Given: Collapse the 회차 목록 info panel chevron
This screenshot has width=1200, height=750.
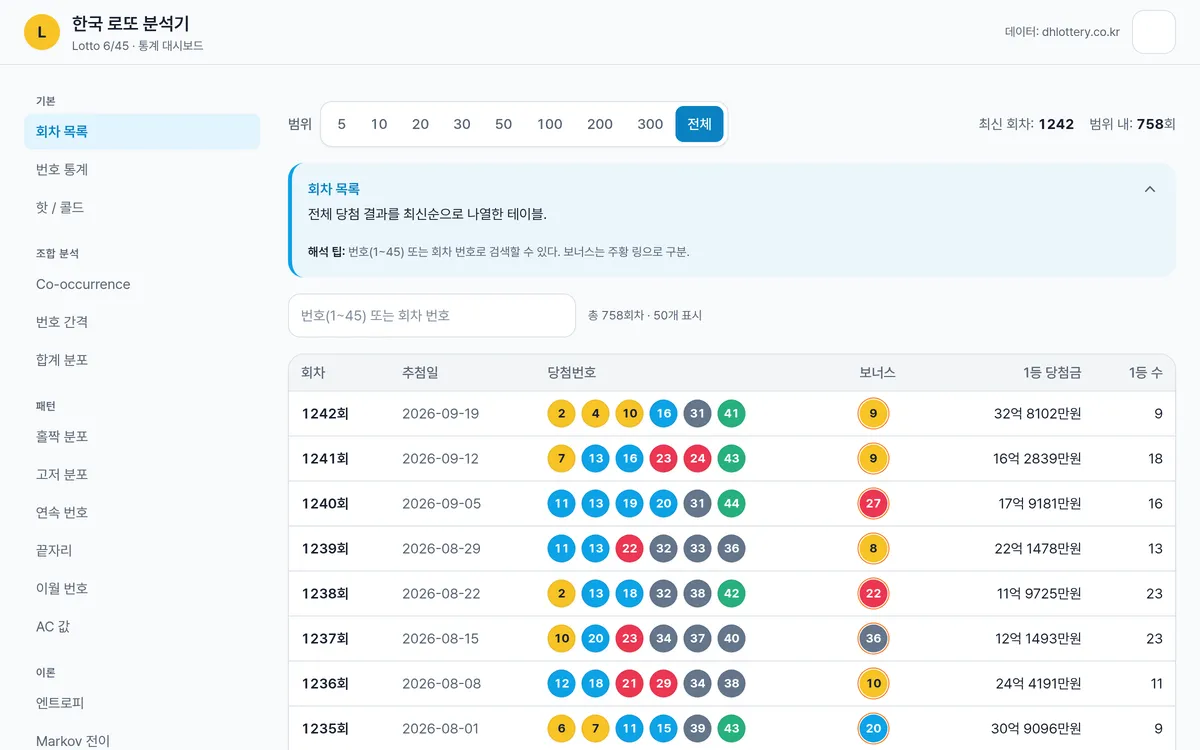Looking at the screenshot, I should 1150,189.
